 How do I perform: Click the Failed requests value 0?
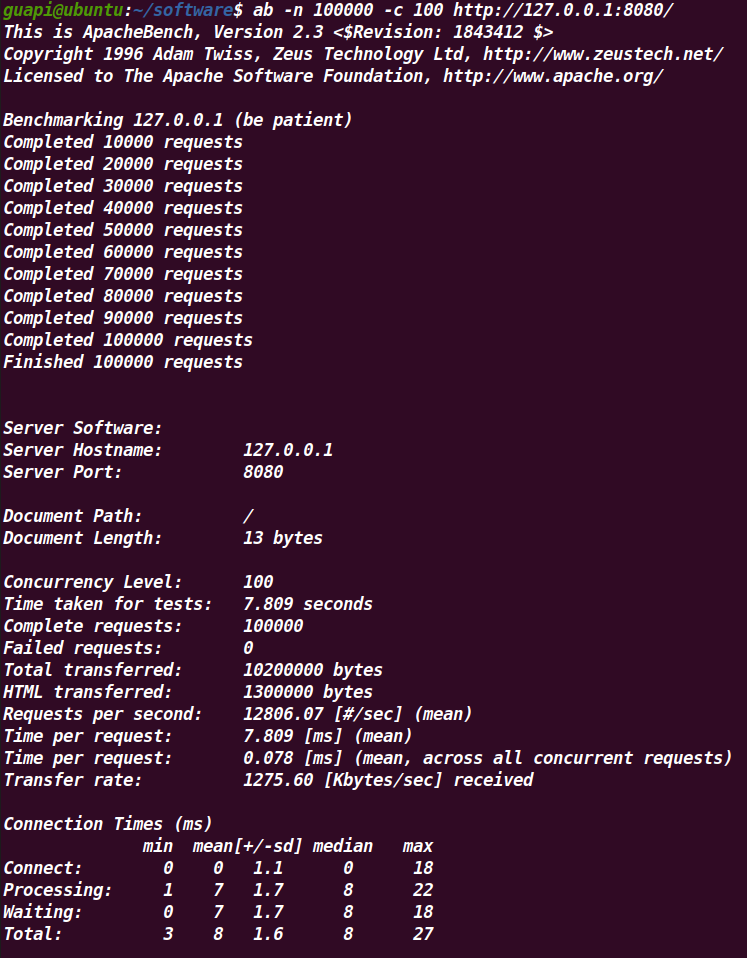[248, 648]
